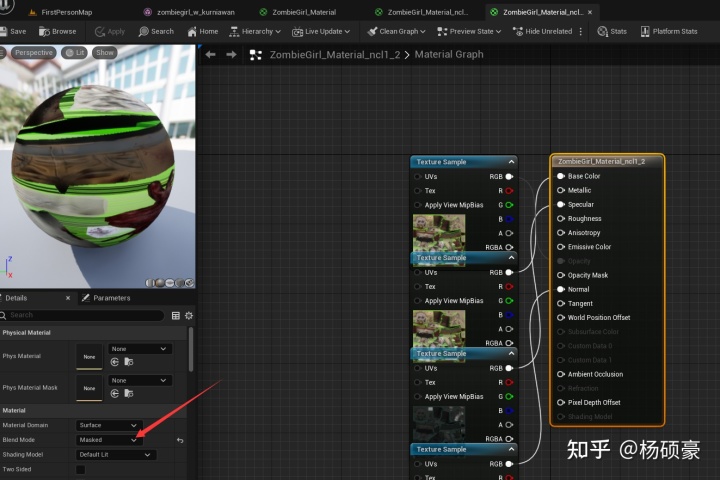Toggle Hide Unrelated nodes
Screen dimensions: 720x480
coord(542,31)
